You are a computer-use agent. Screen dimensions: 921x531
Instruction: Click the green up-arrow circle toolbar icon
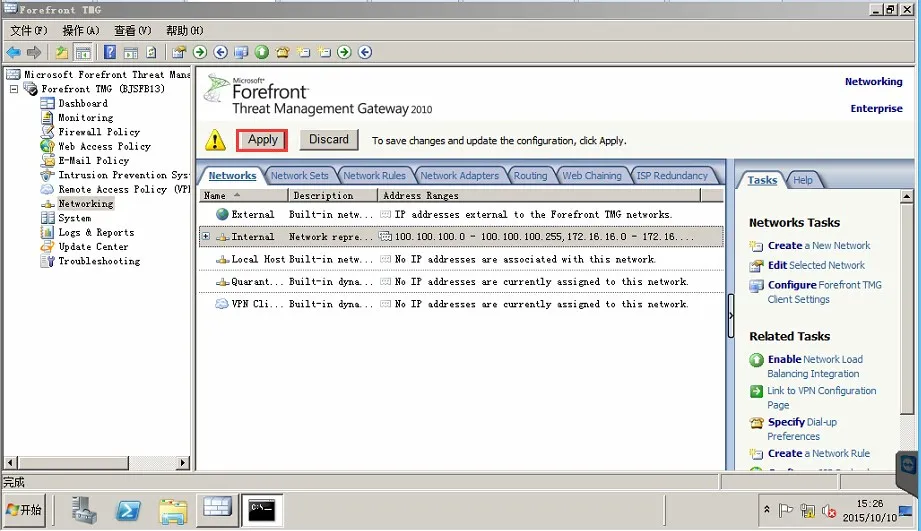(262, 52)
